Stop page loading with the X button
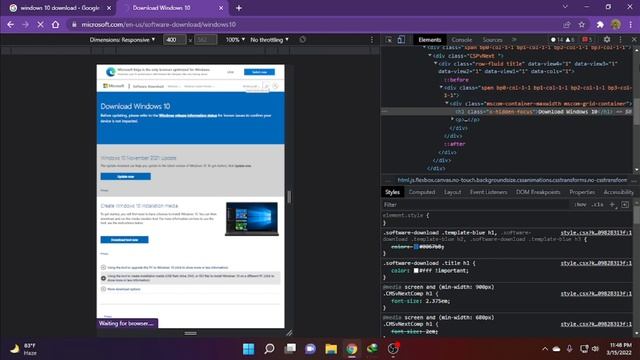Viewport: 640px width, 360px height. click(40, 24)
